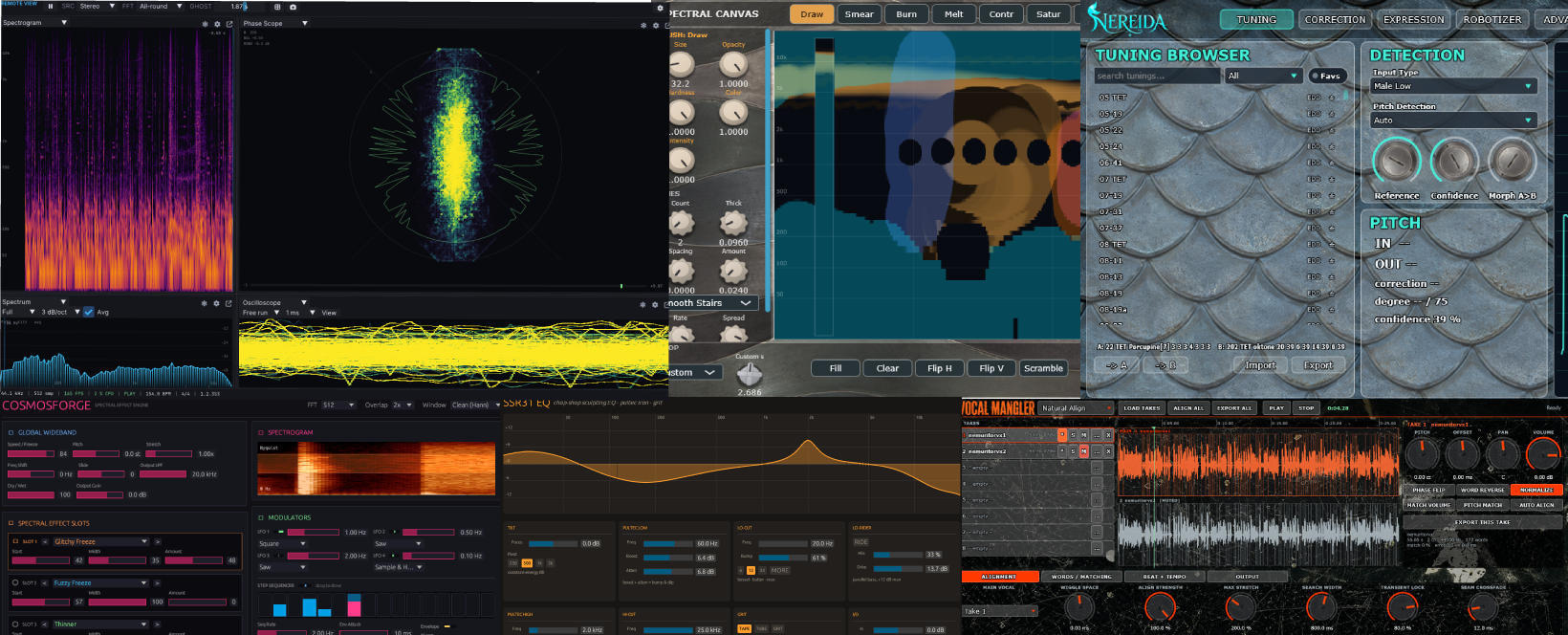
Task: Pop out the Phase Scope panel
Action: (x=667, y=26)
